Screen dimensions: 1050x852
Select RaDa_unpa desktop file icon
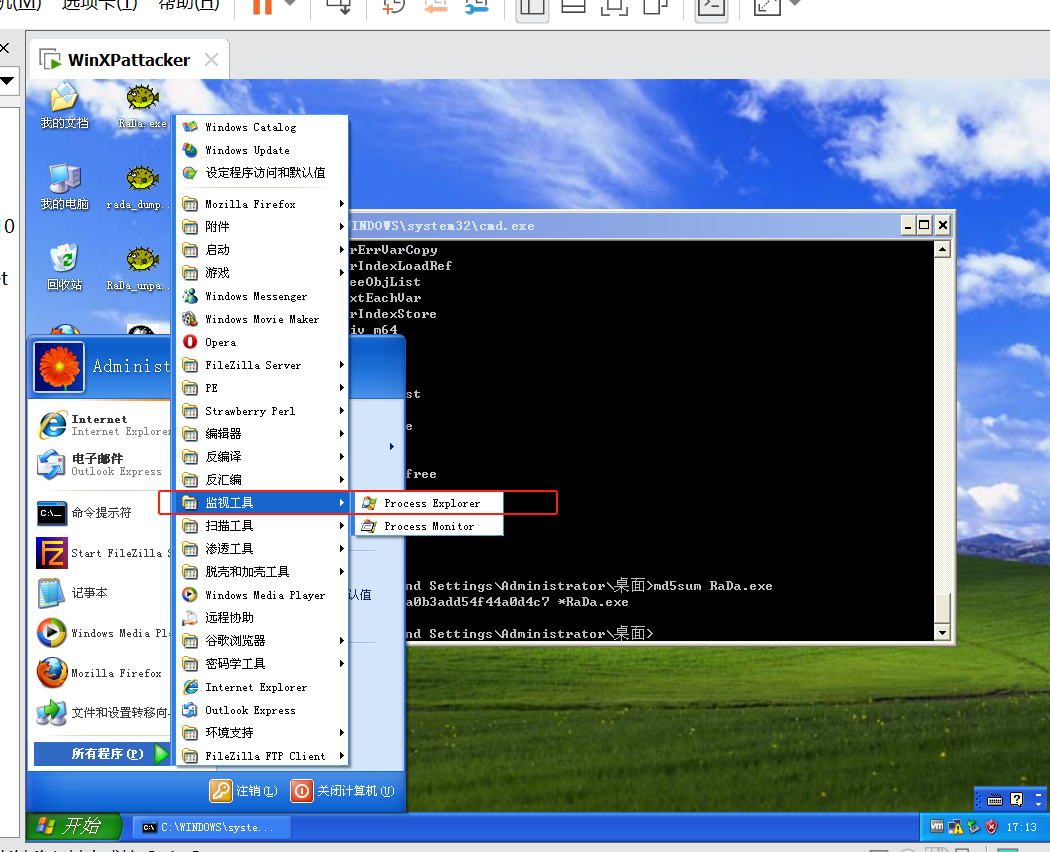pos(138,268)
